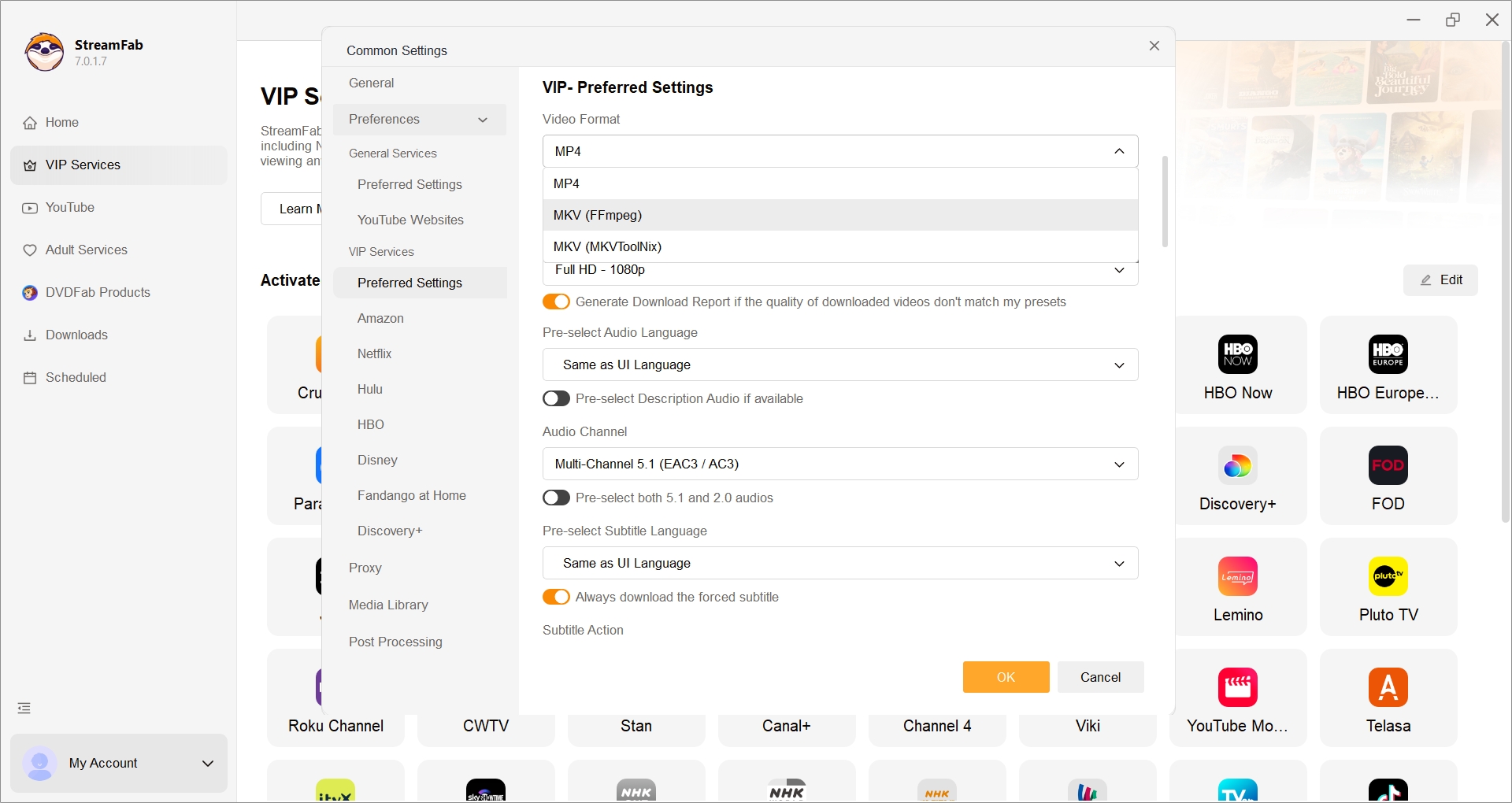Open the Scheduled tasks view
Image resolution: width=1512 pixels, height=803 pixels.
(x=75, y=377)
